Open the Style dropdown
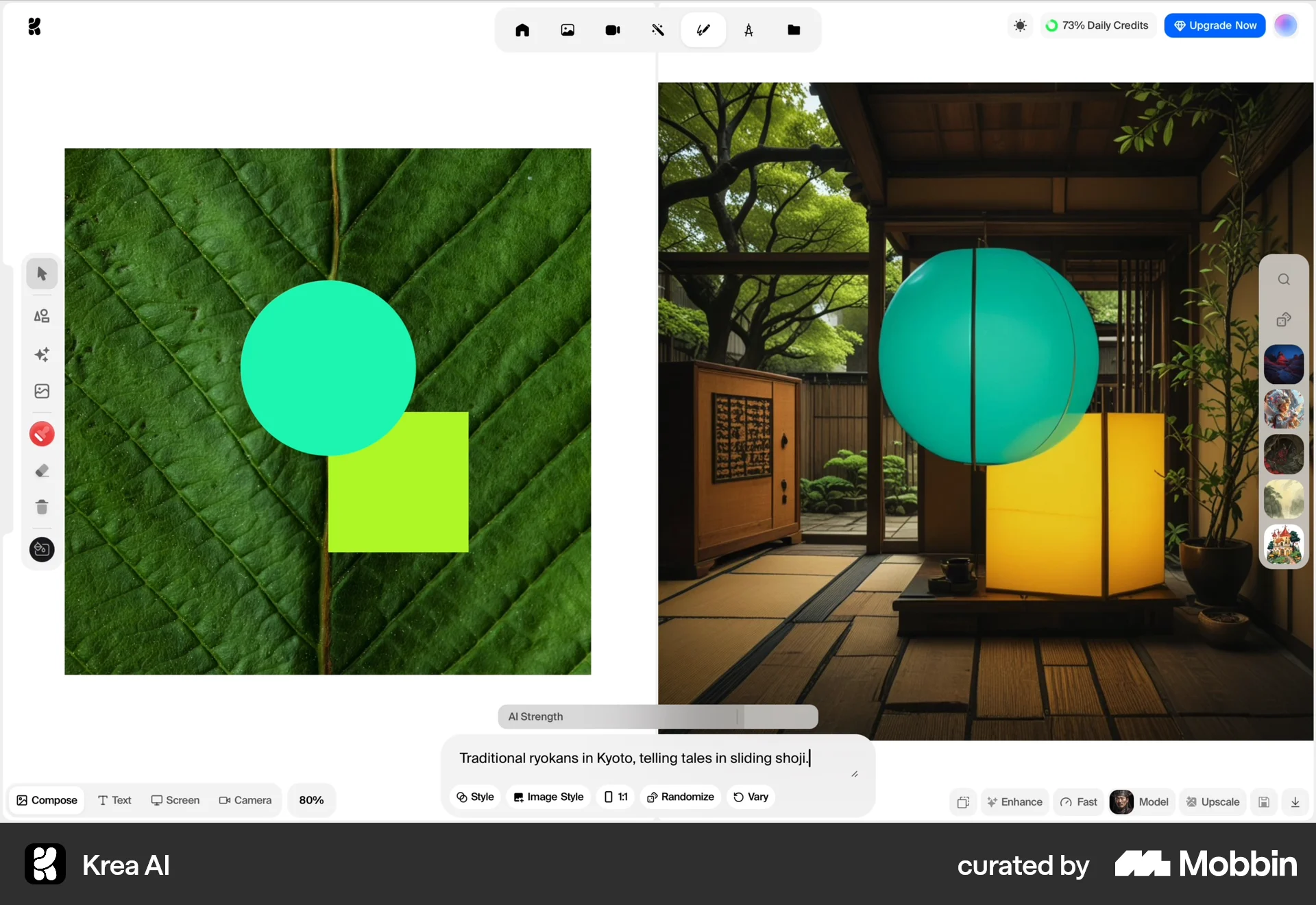This screenshot has height=905, width=1316. 475,797
